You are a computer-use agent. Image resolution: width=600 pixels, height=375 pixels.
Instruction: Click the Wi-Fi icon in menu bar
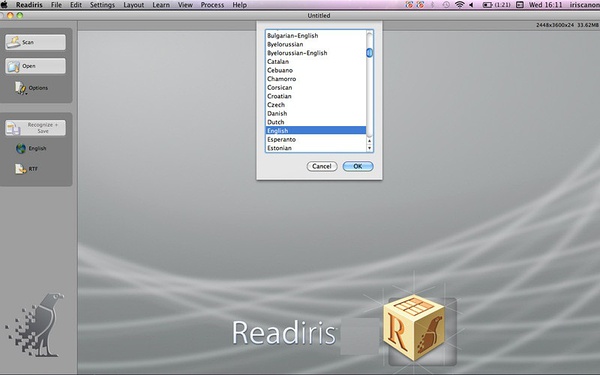coord(459,5)
